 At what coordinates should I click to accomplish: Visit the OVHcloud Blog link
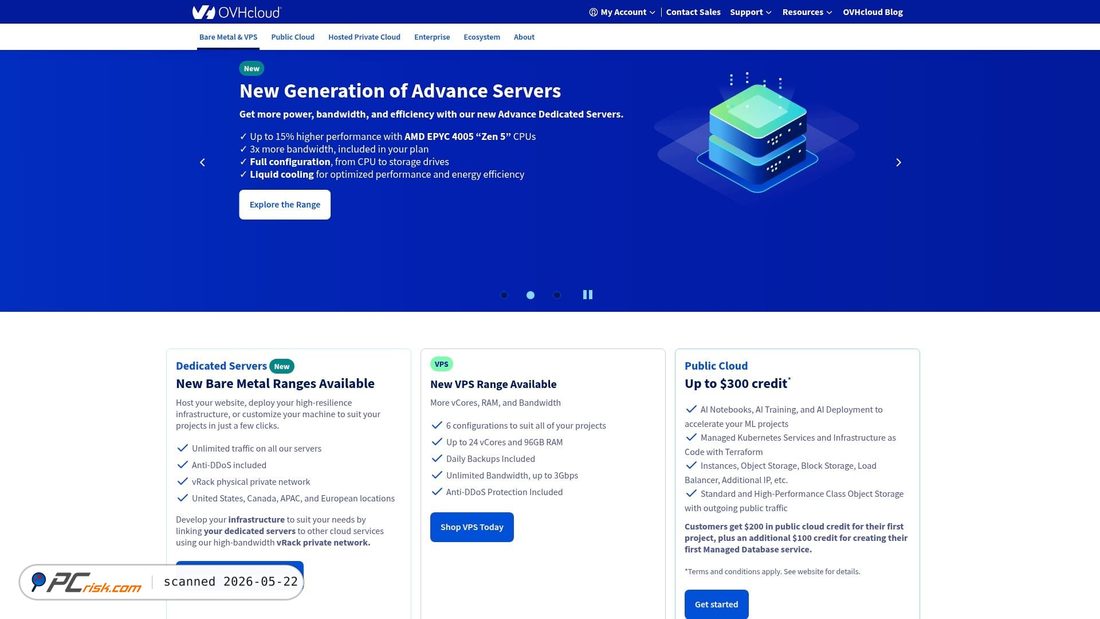pyautogui.click(x=873, y=12)
